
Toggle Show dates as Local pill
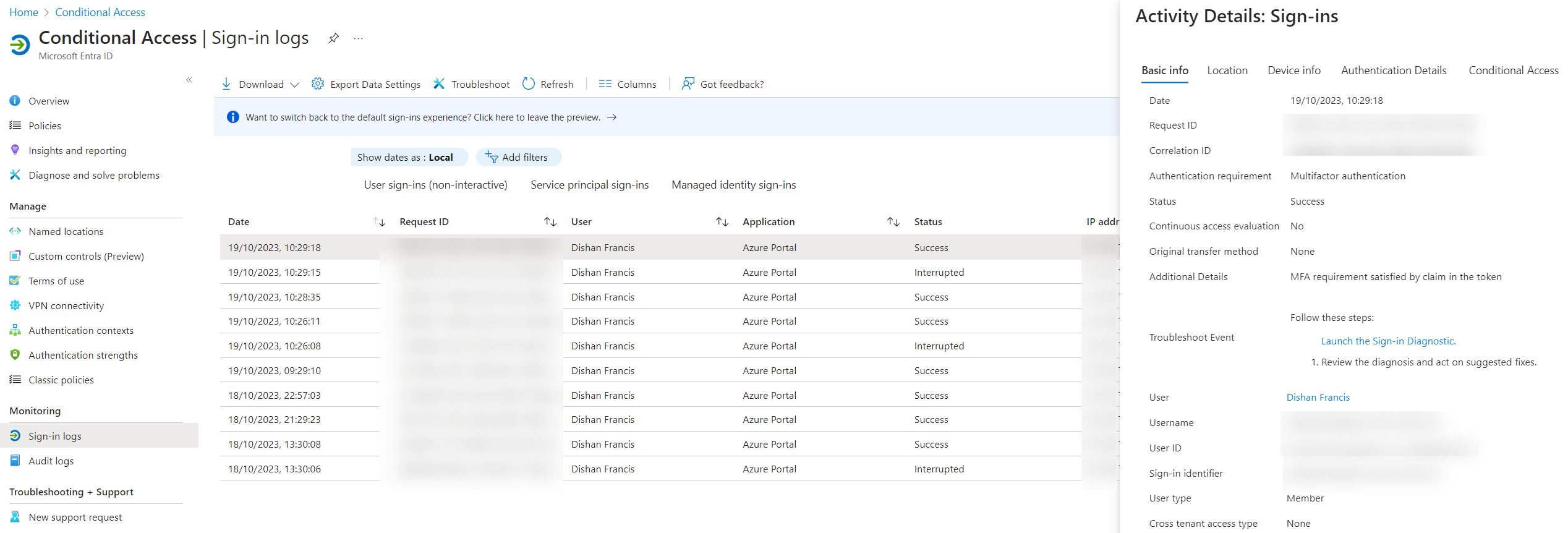pos(409,157)
